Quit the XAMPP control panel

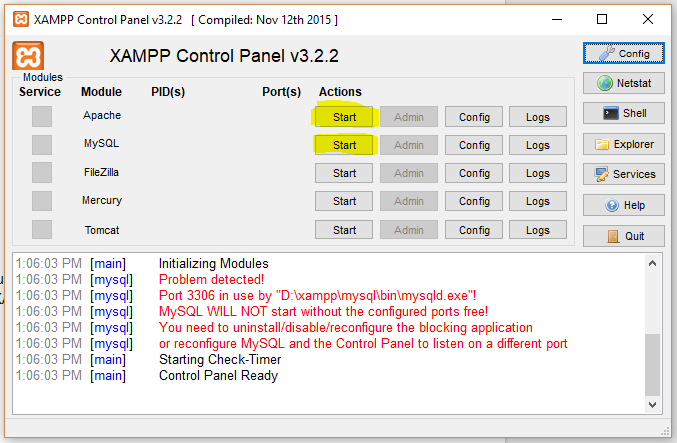tap(623, 236)
